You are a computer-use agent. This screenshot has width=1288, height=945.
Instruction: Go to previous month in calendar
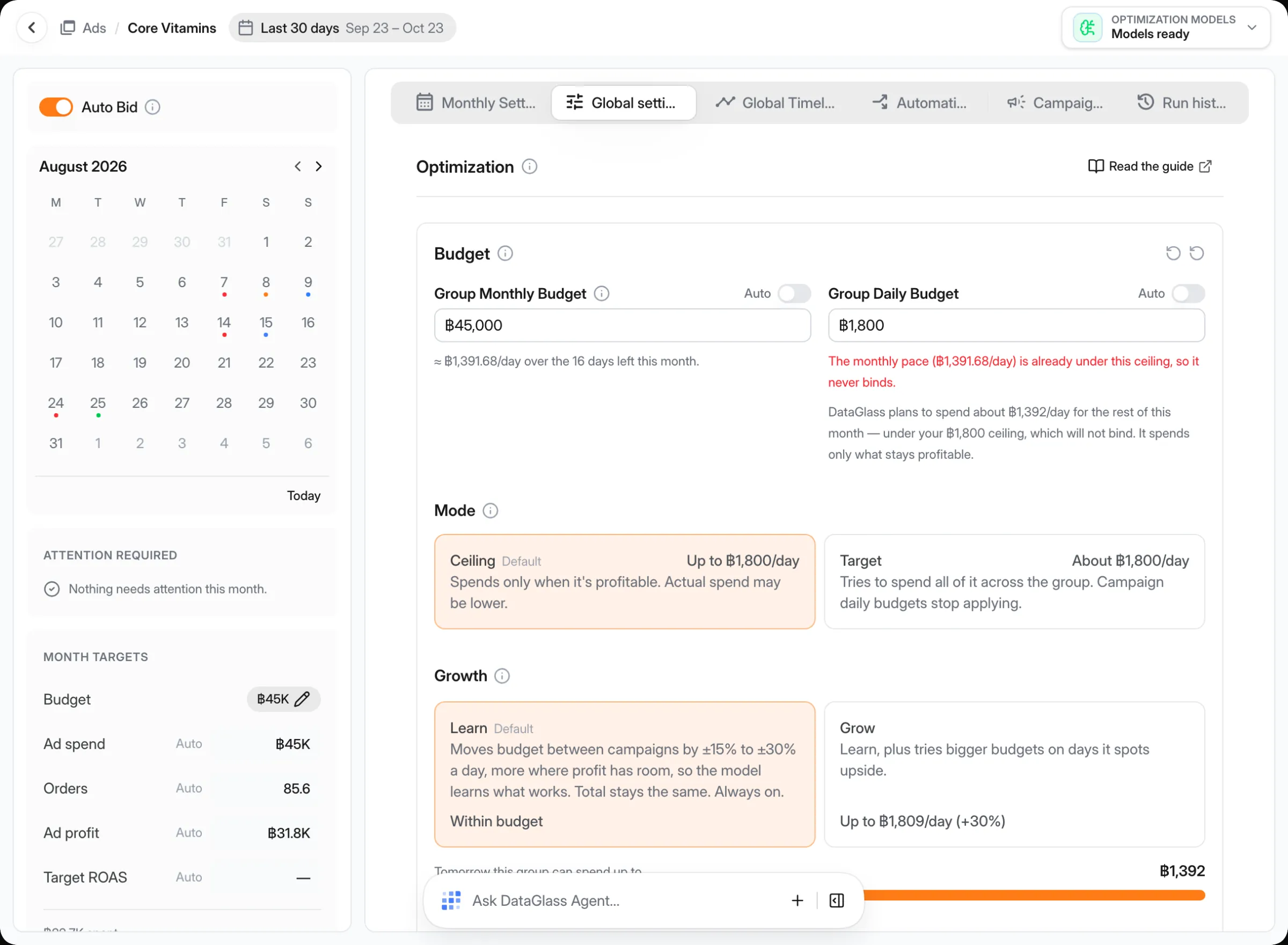pyautogui.click(x=297, y=166)
